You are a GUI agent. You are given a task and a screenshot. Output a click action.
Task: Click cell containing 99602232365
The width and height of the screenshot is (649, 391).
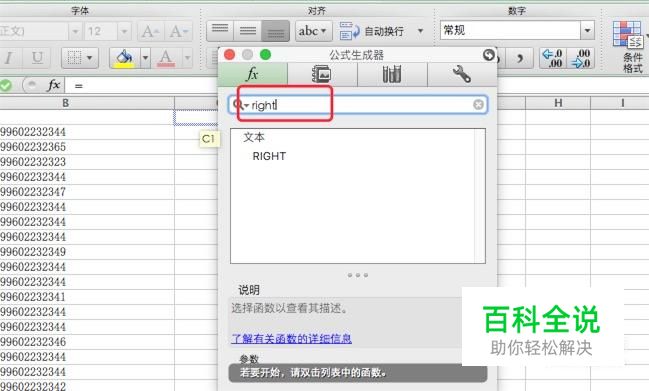coord(87,147)
